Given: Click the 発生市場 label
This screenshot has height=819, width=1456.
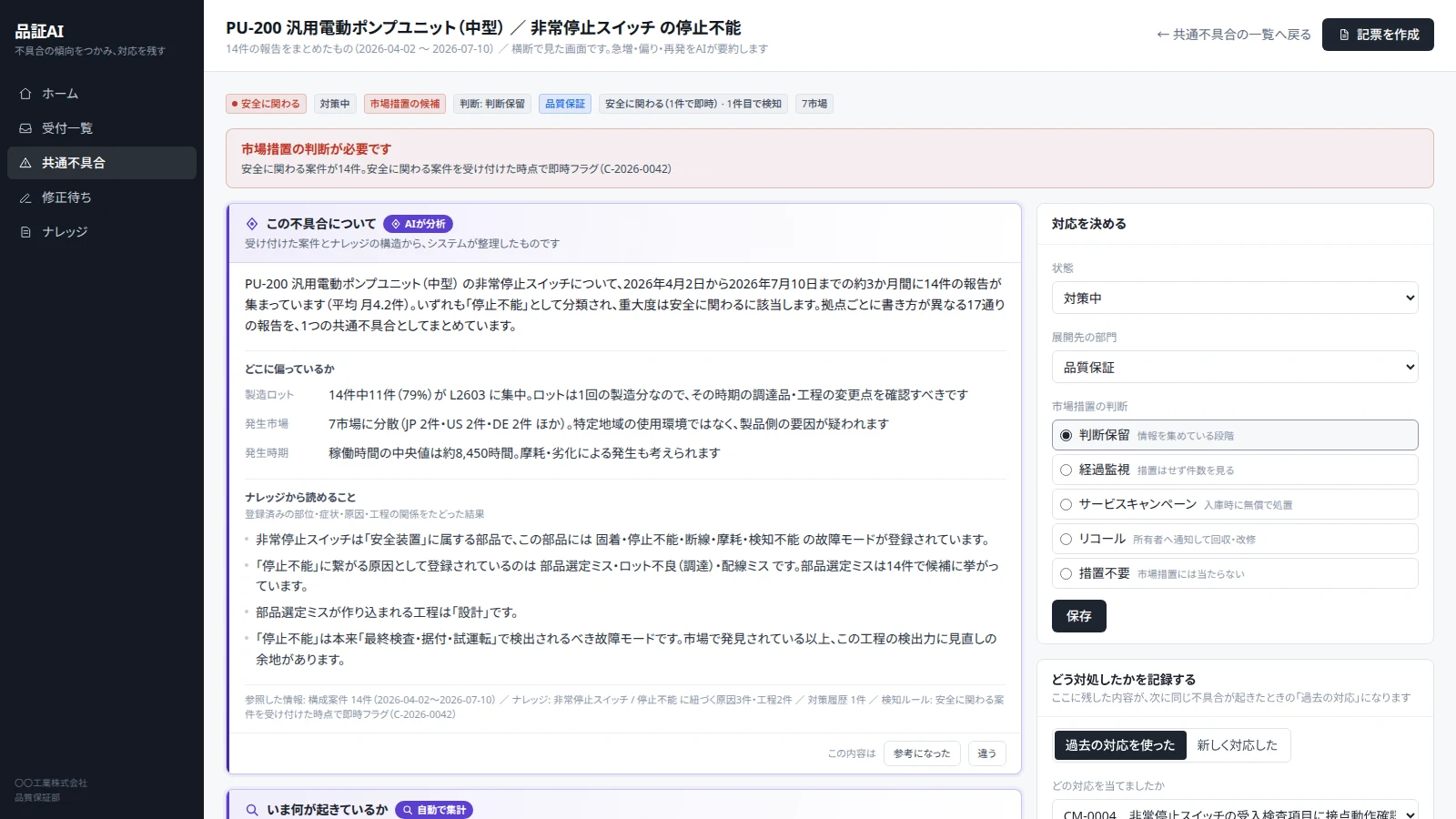Looking at the screenshot, I should 267,424.
